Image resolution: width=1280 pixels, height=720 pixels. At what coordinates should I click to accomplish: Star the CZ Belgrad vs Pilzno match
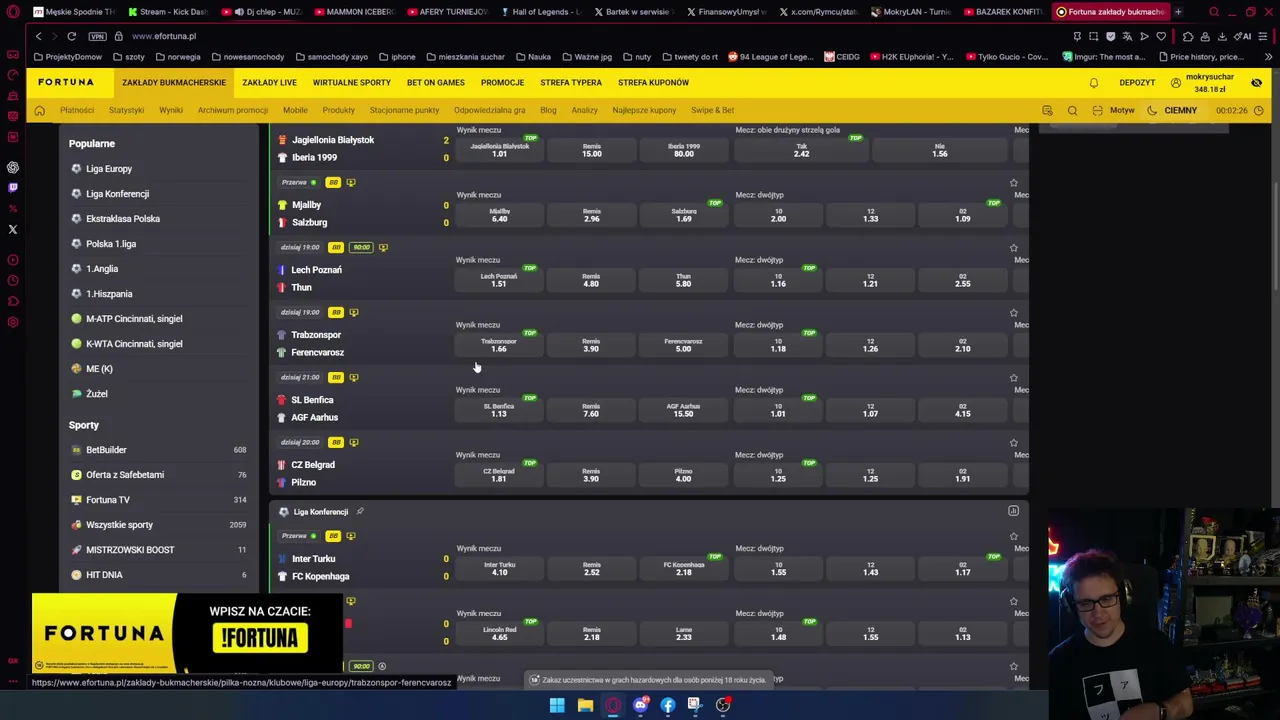(x=1013, y=443)
